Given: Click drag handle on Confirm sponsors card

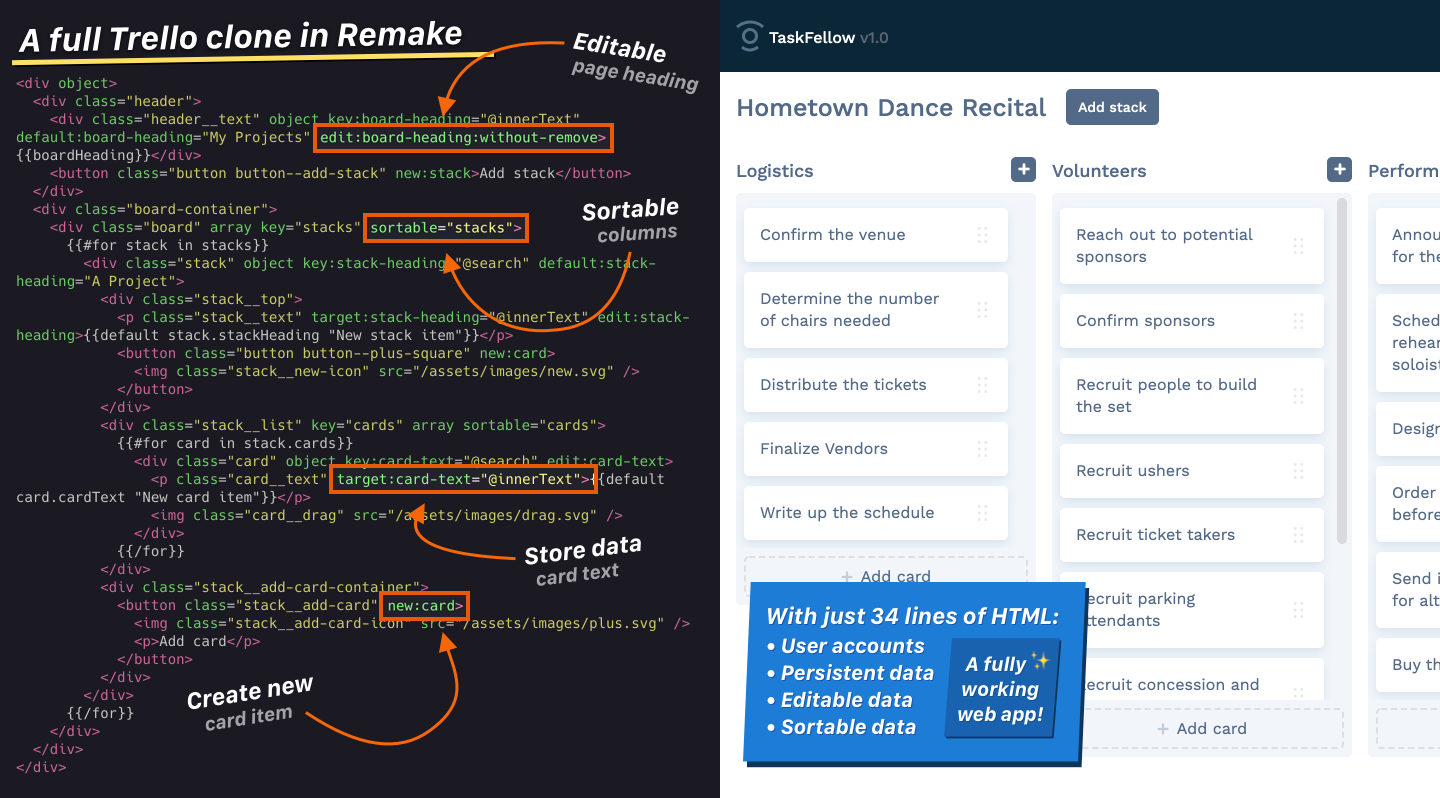Looking at the screenshot, I should tap(1298, 321).
